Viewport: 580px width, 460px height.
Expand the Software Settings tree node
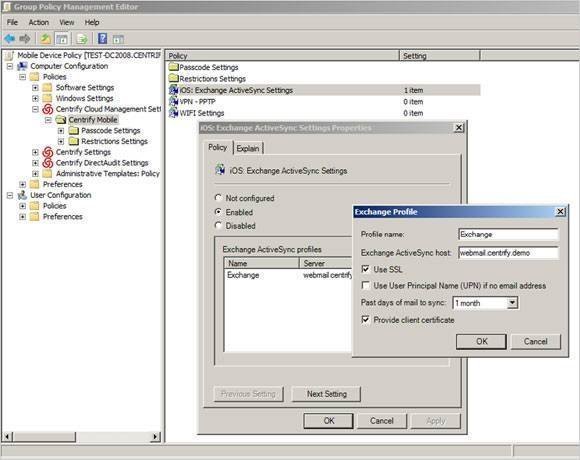pos(35,88)
